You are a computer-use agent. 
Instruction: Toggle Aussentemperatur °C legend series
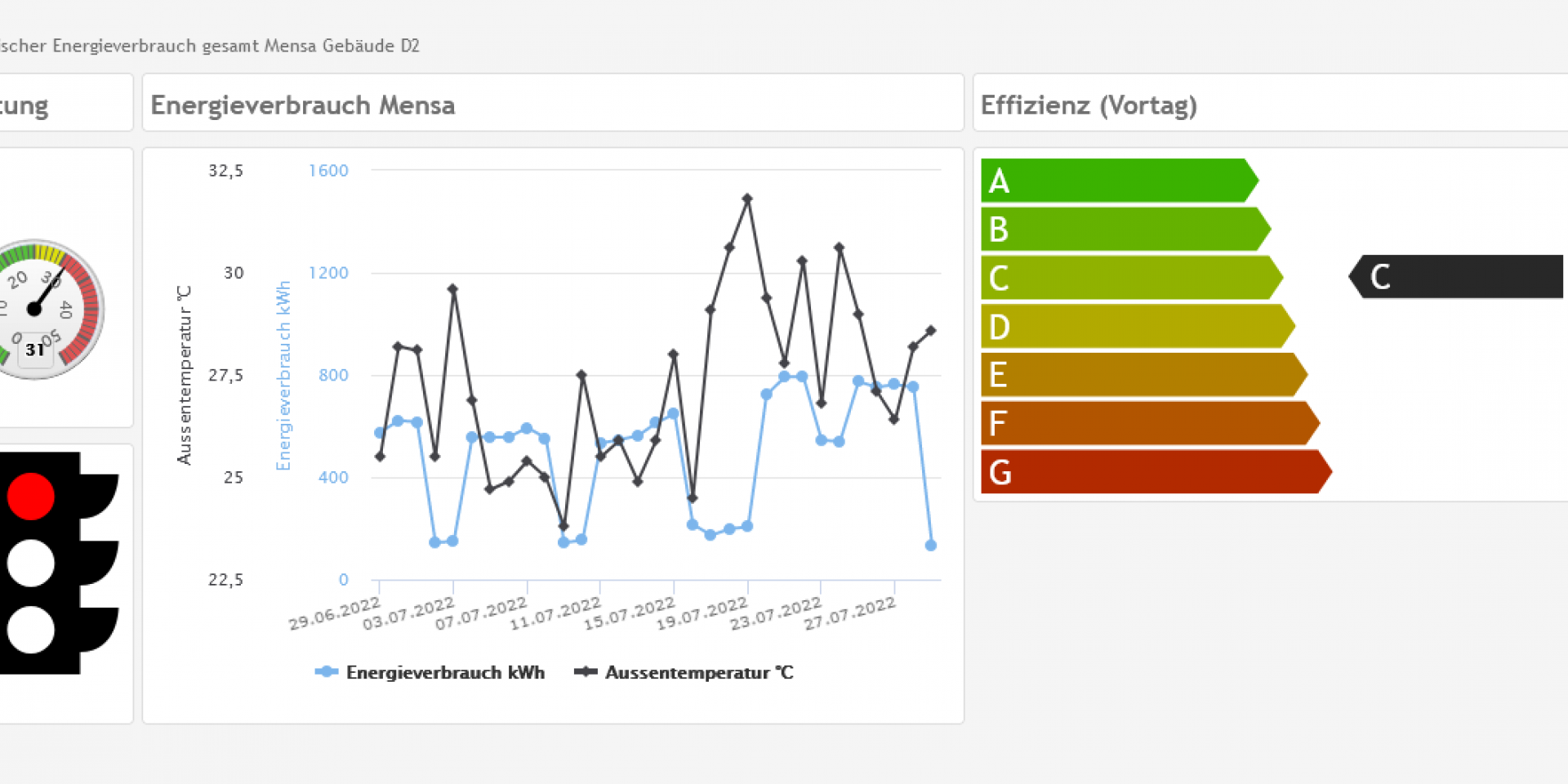[x=684, y=672]
